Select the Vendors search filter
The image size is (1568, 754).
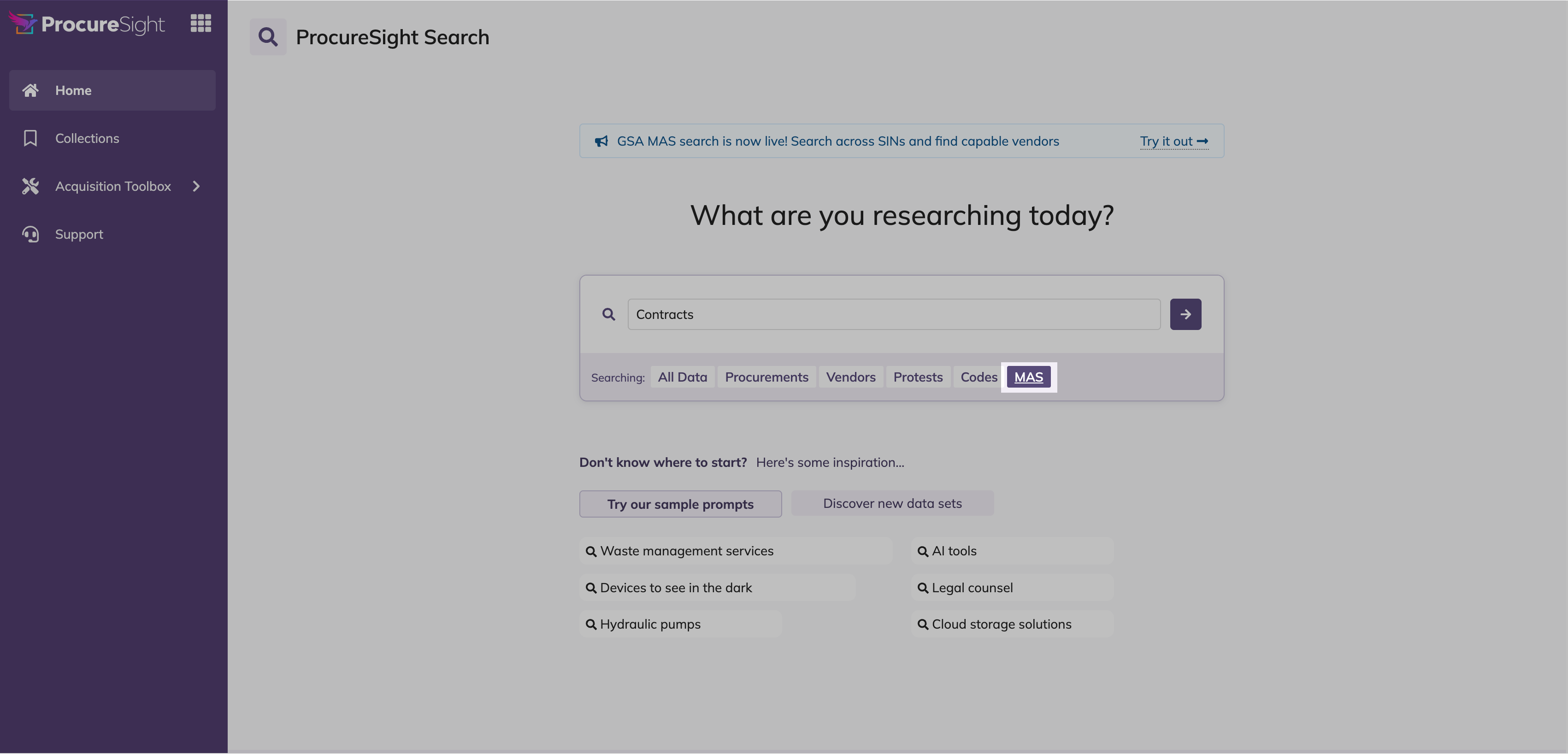pos(850,377)
